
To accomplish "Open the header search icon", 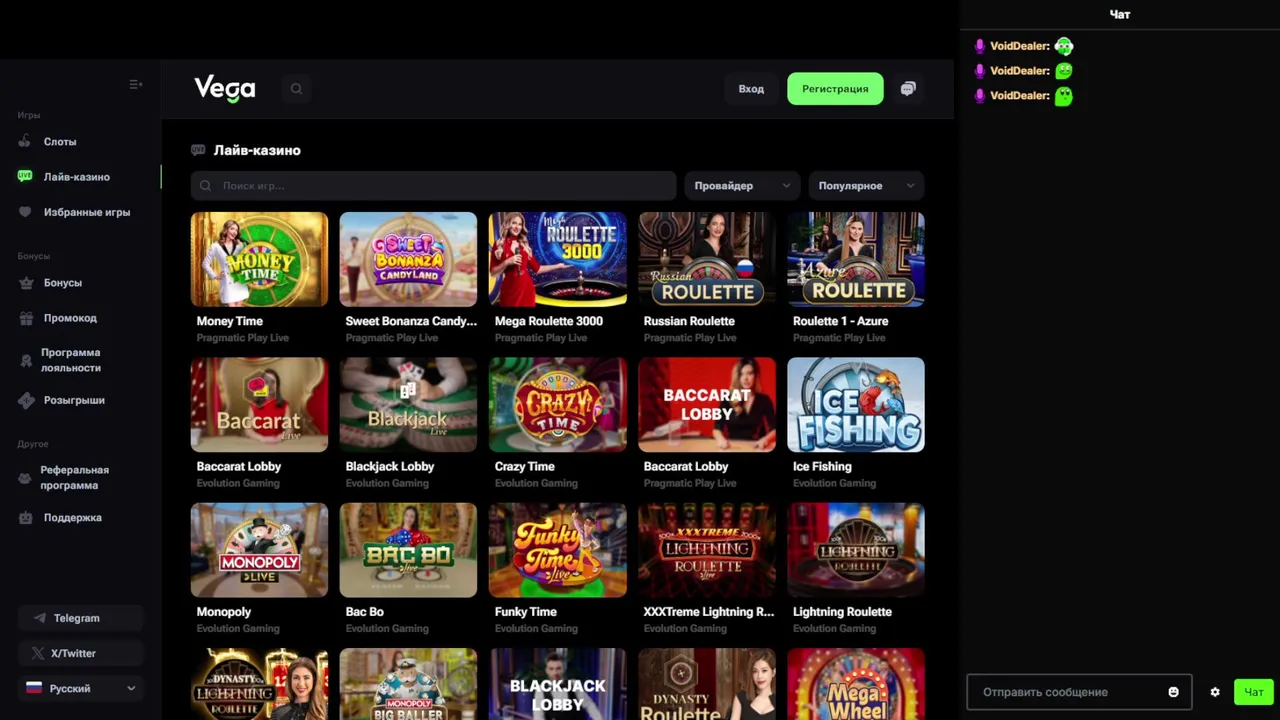I will [x=296, y=89].
